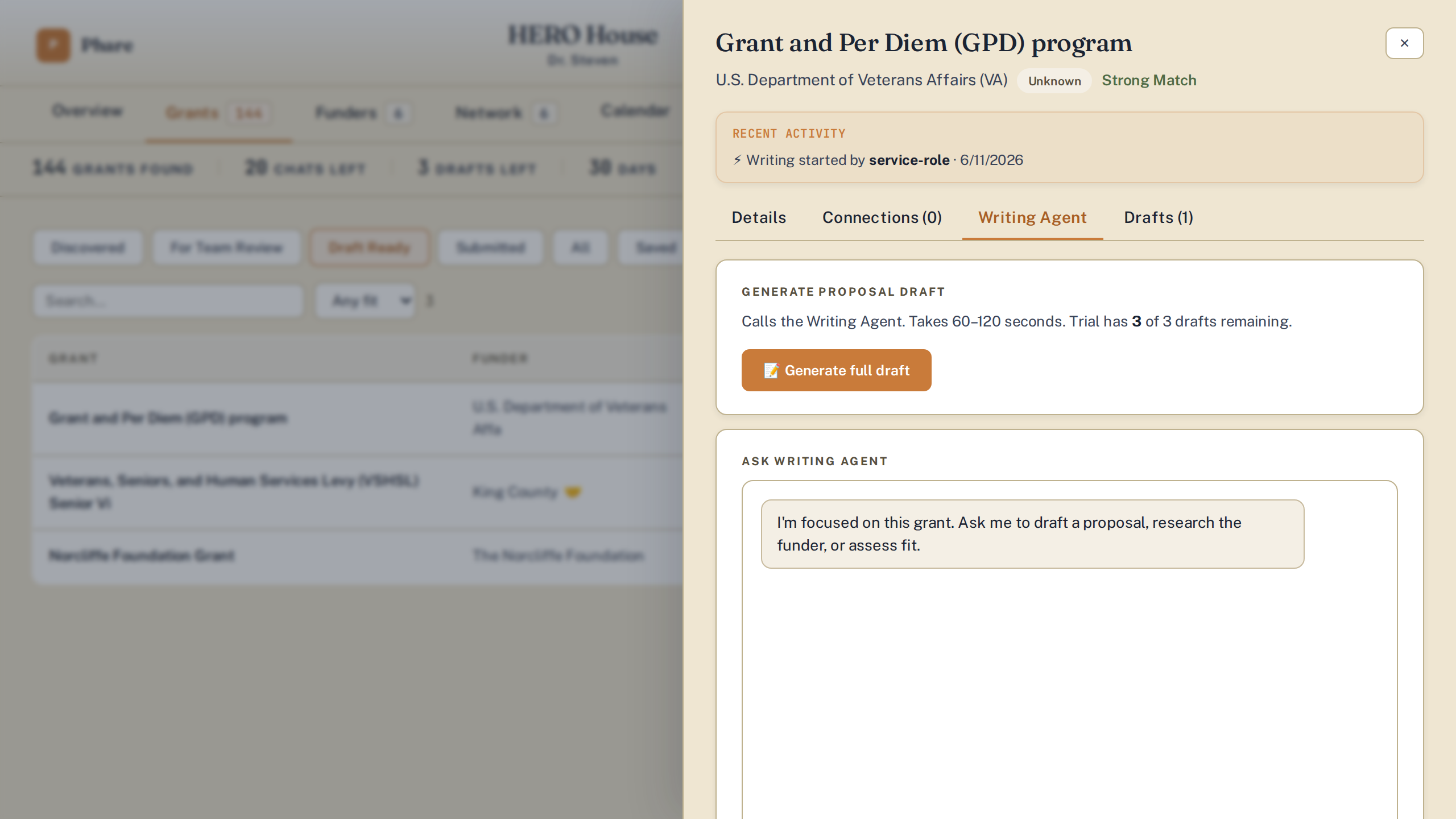Click the FUNDER column header

[x=500, y=358]
